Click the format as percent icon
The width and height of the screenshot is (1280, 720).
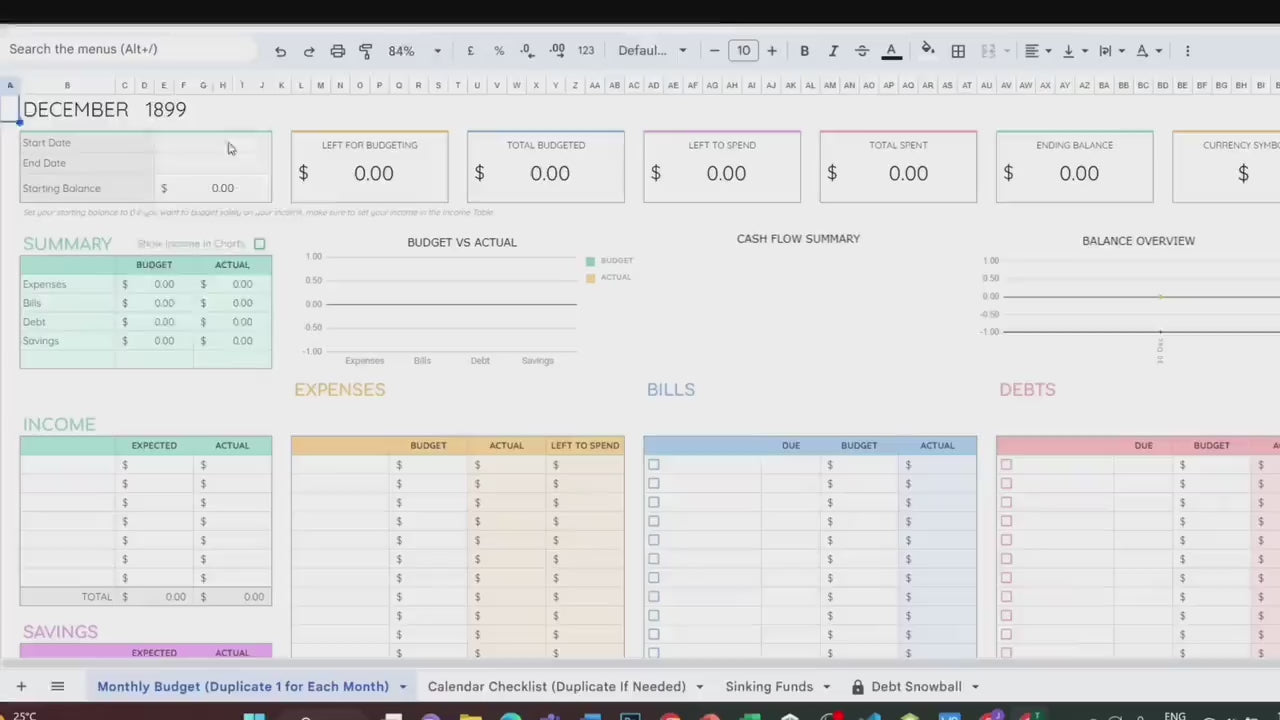499,51
